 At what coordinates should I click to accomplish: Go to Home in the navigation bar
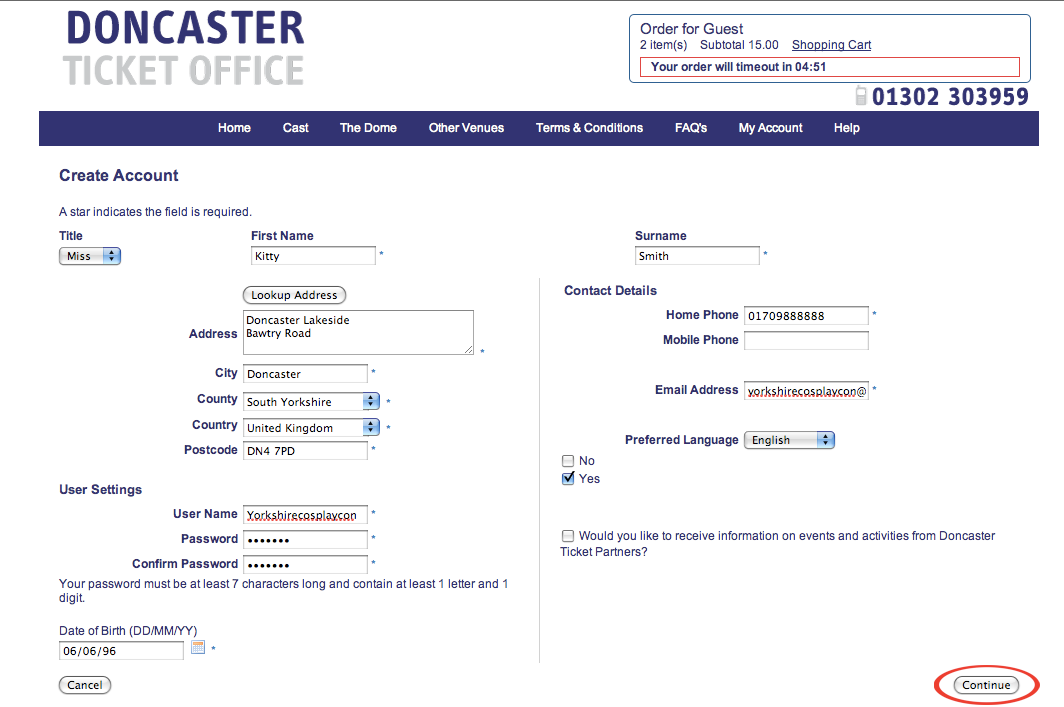click(234, 128)
